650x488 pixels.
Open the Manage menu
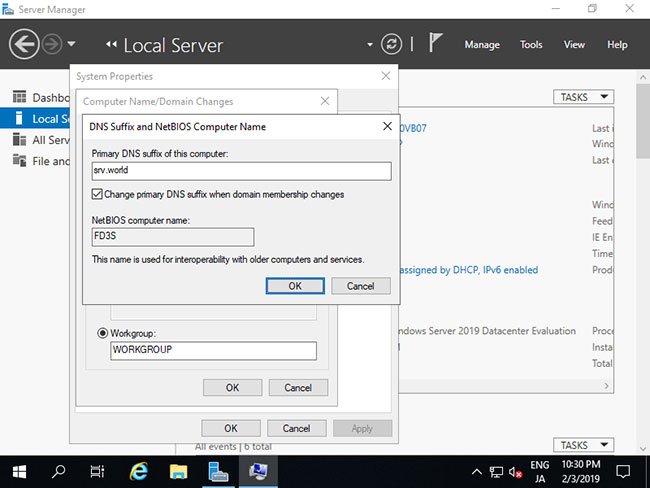click(482, 45)
